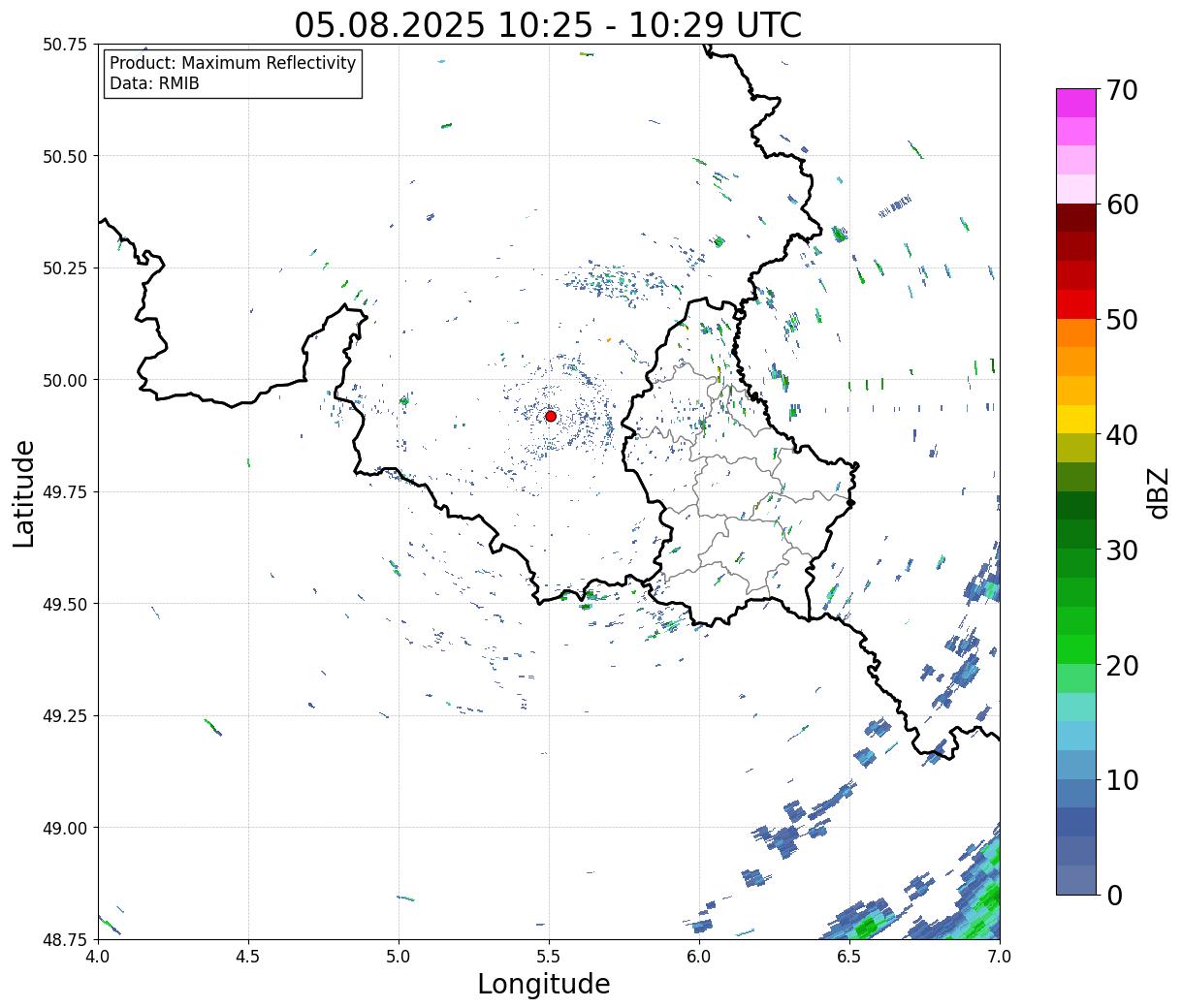Click the plot title 05.08.2025 10:25 - 10:29 UTC

pos(548,24)
